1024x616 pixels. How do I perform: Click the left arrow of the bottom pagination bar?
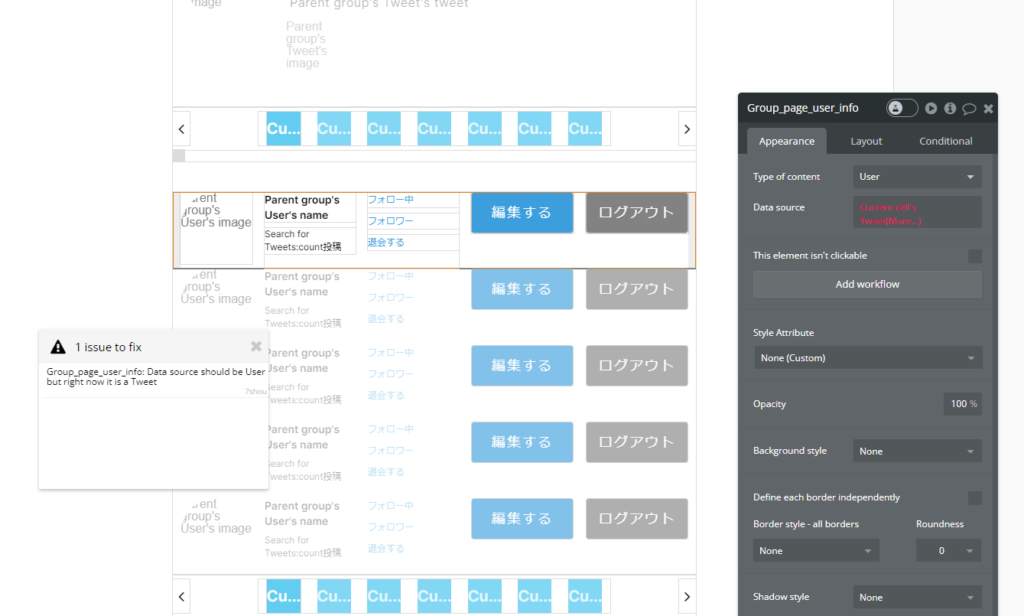tap(182, 596)
